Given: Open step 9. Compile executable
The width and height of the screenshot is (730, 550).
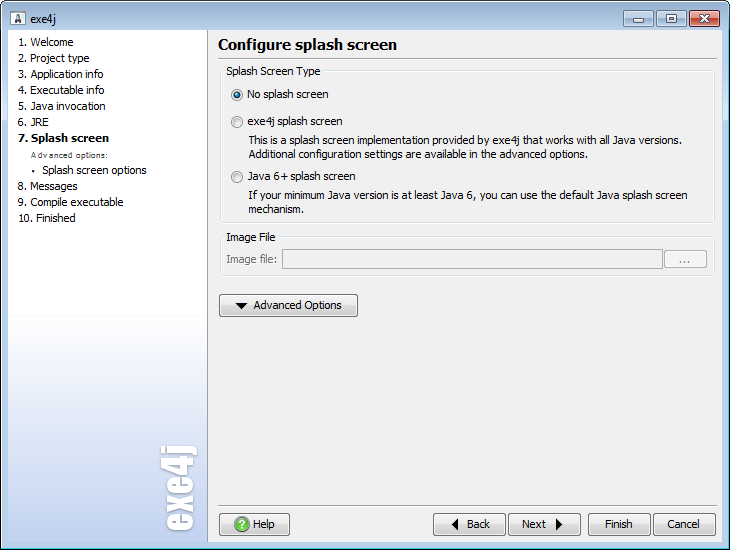Looking at the screenshot, I should tap(70, 202).
